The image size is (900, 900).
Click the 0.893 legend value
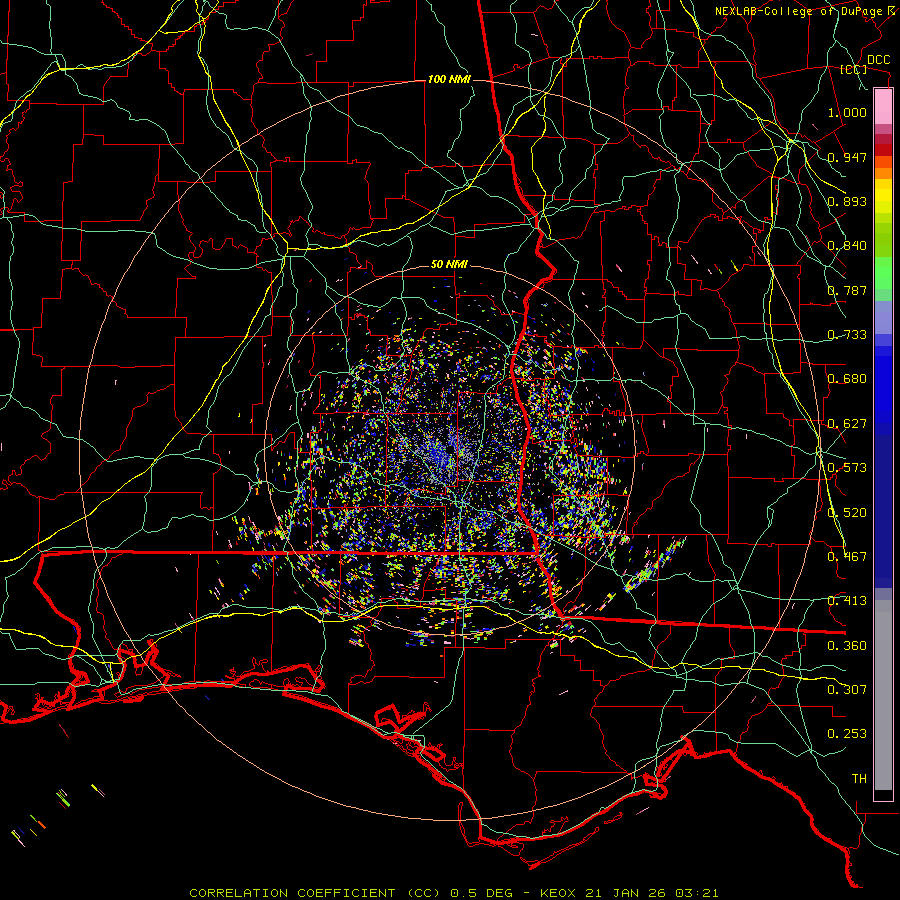coord(847,201)
